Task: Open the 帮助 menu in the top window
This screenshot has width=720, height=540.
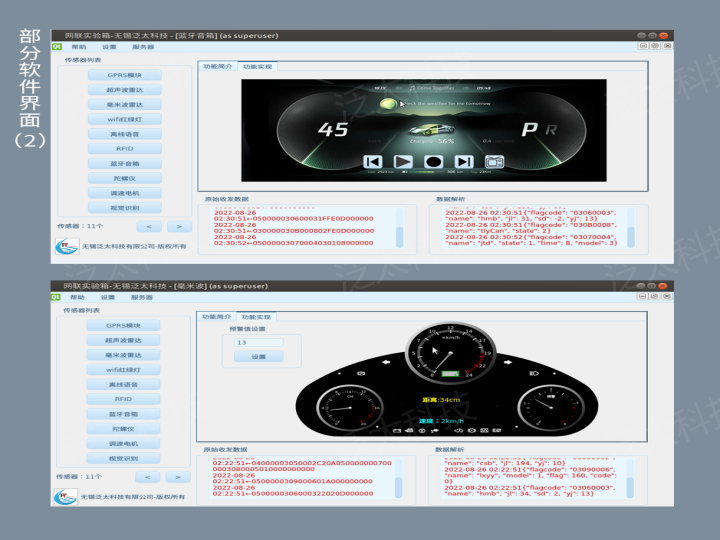Action: pyautogui.click(x=79, y=47)
